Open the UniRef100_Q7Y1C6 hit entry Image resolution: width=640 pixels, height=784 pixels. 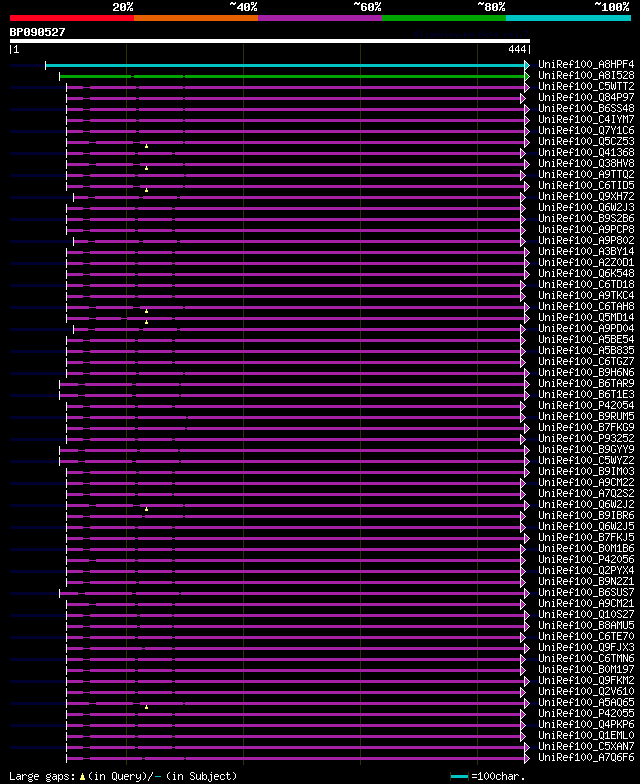click(586, 130)
